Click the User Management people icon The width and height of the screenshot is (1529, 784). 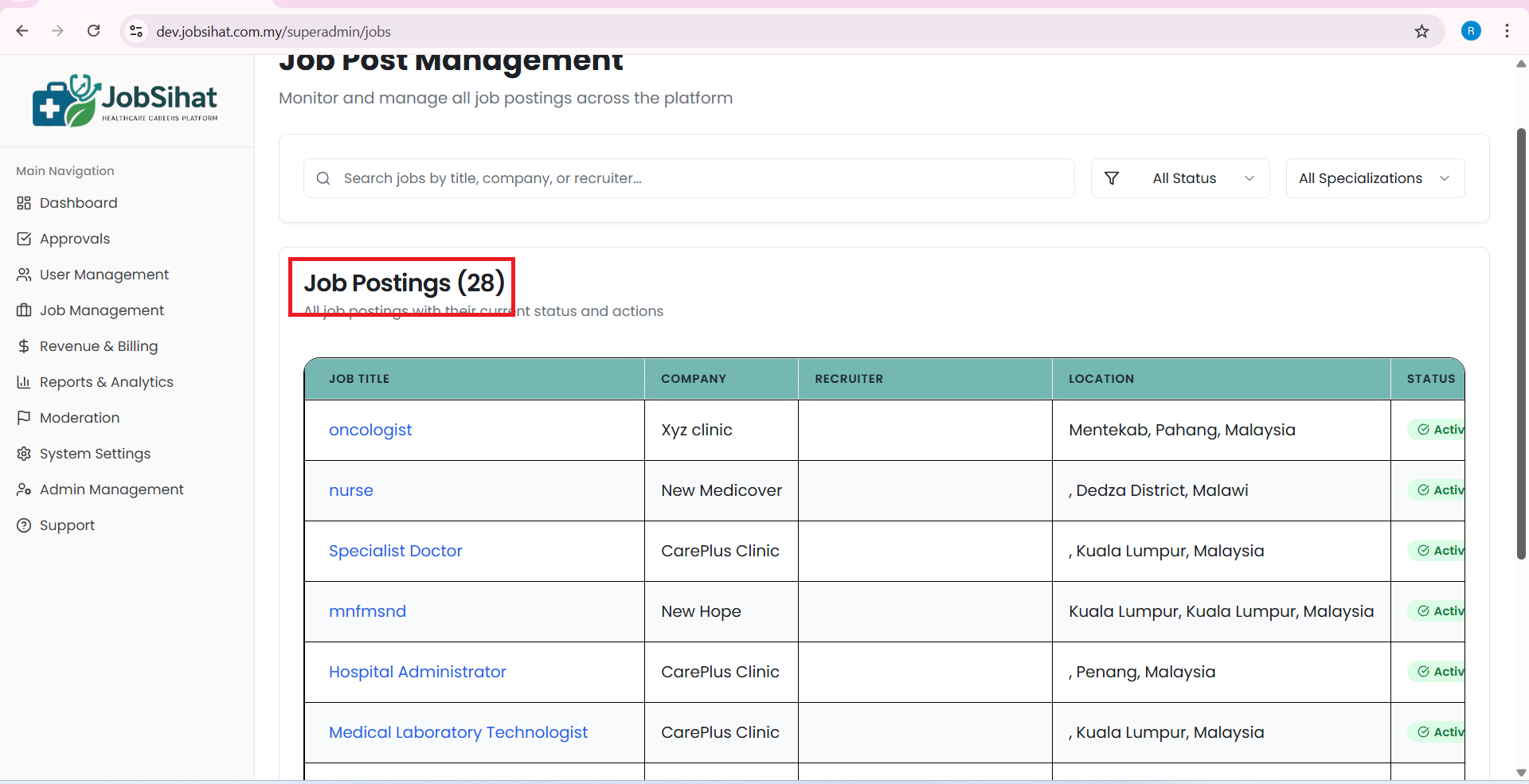[x=24, y=275]
